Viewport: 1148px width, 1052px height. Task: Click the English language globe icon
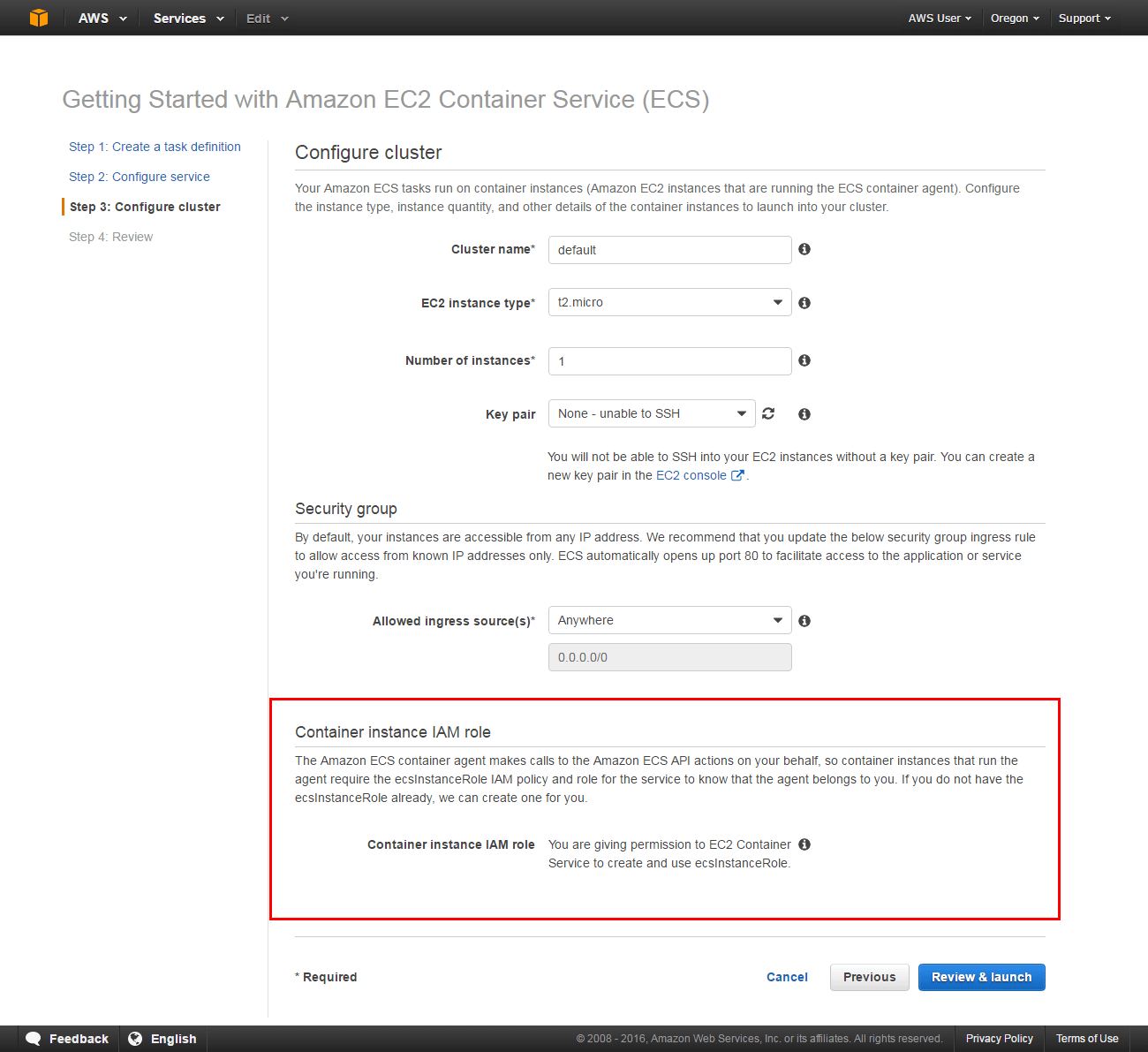pos(137,1038)
